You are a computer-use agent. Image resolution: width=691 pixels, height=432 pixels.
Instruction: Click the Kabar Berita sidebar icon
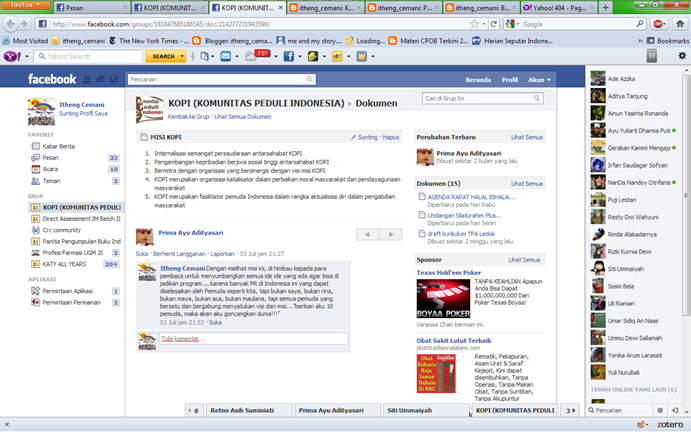pos(36,146)
